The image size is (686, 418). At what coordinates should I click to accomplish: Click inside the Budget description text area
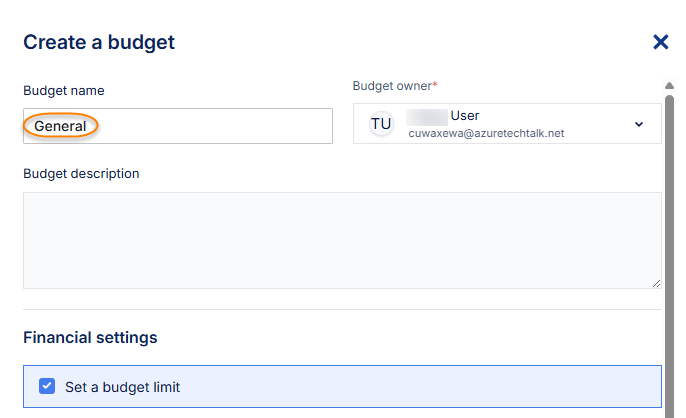coord(341,240)
